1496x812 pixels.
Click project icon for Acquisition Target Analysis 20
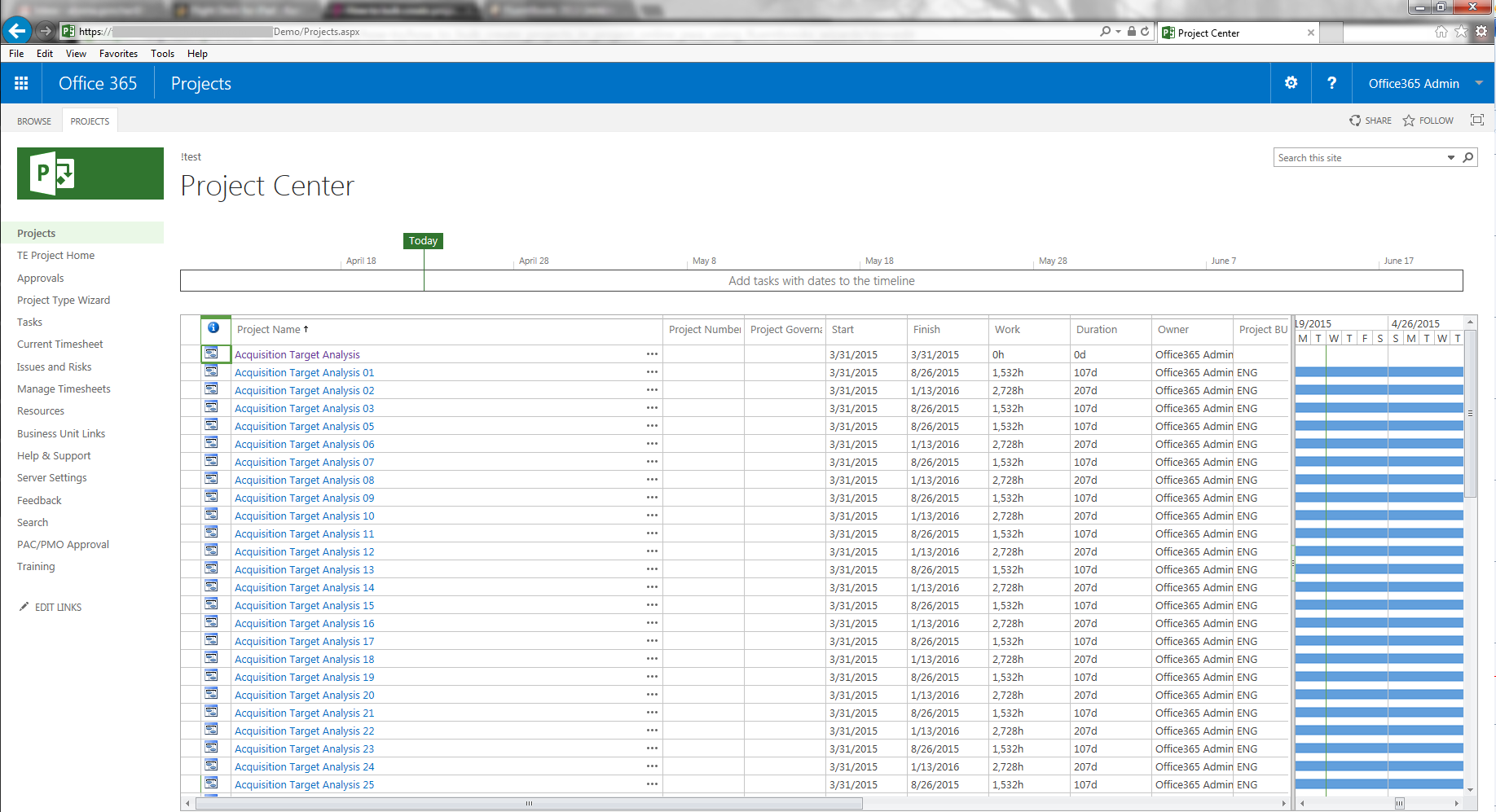tap(211, 694)
